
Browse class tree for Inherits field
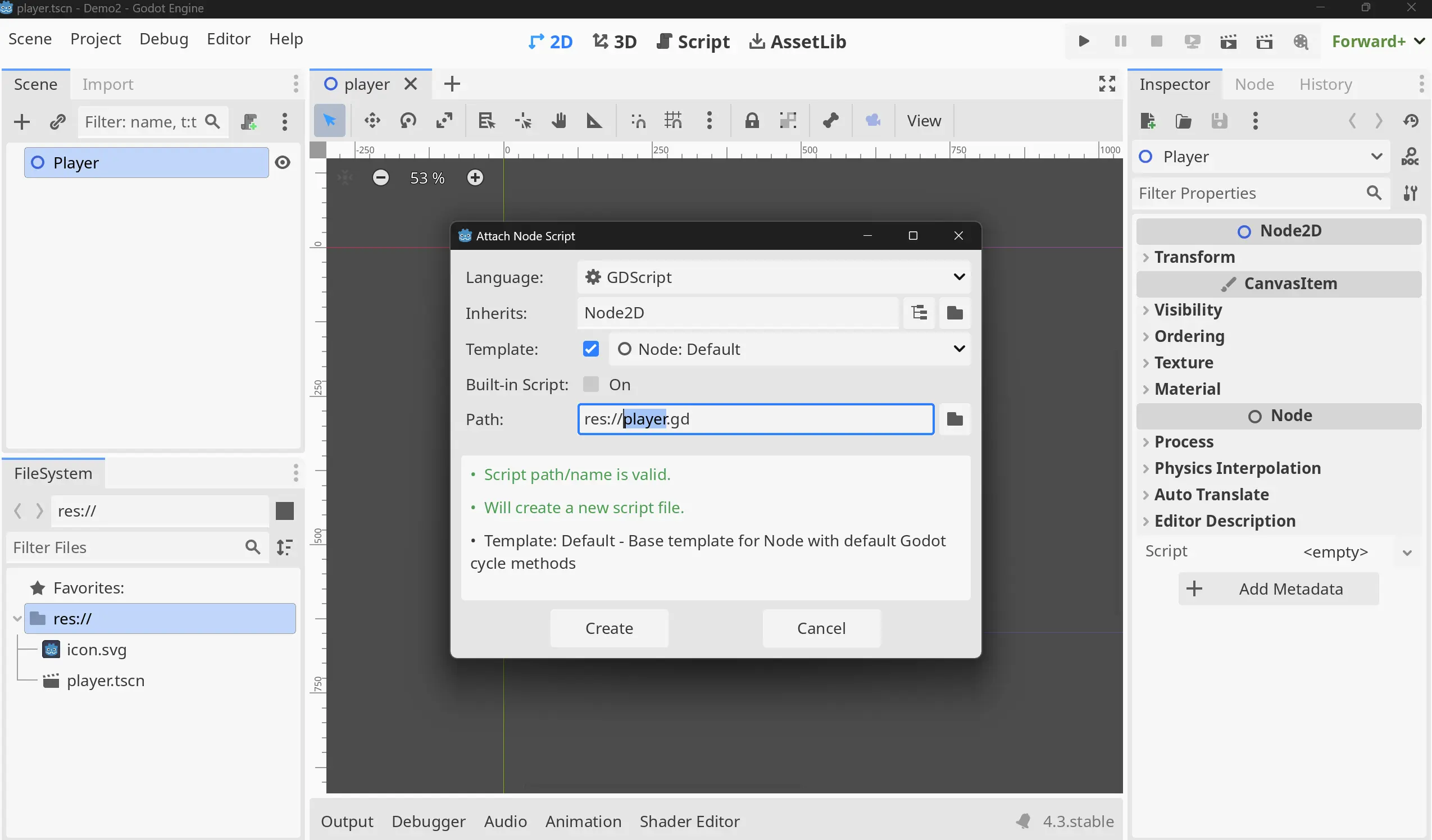(x=919, y=312)
